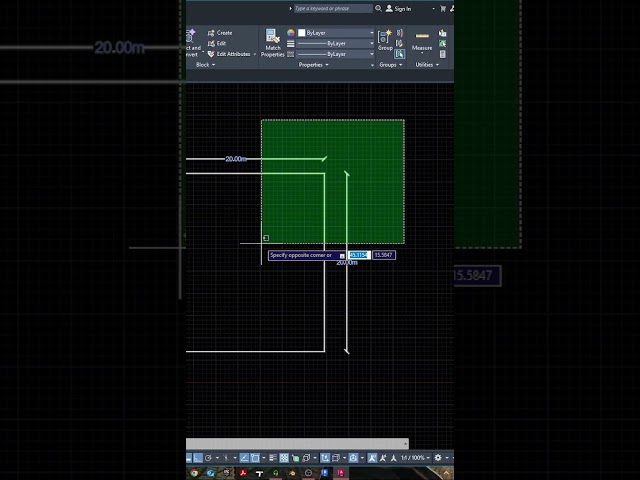Click the white ByLayer color swatch

point(302,33)
